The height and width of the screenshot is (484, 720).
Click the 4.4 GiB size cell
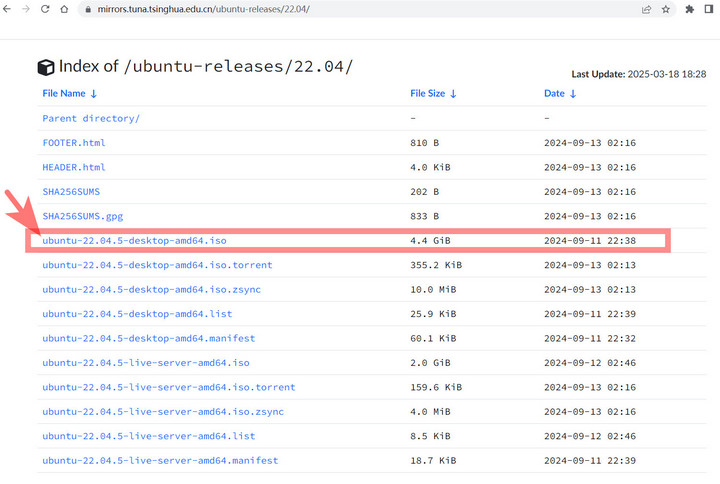tap(430, 241)
